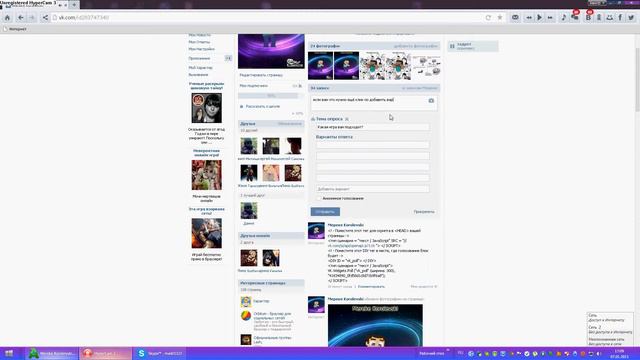Click the taskbar clock
The width and height of the screenshot is (640, 360).
pyautogui.click(x=619, y=353)
